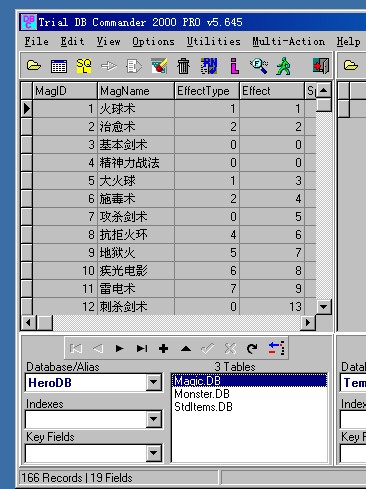Viewport: 366px width, 489px height.
Task: Open the table grid view icon
Action: [x=59, y=66]
